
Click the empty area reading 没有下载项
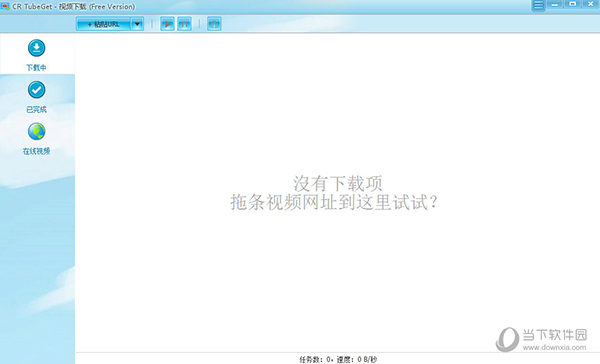[338, 183]
